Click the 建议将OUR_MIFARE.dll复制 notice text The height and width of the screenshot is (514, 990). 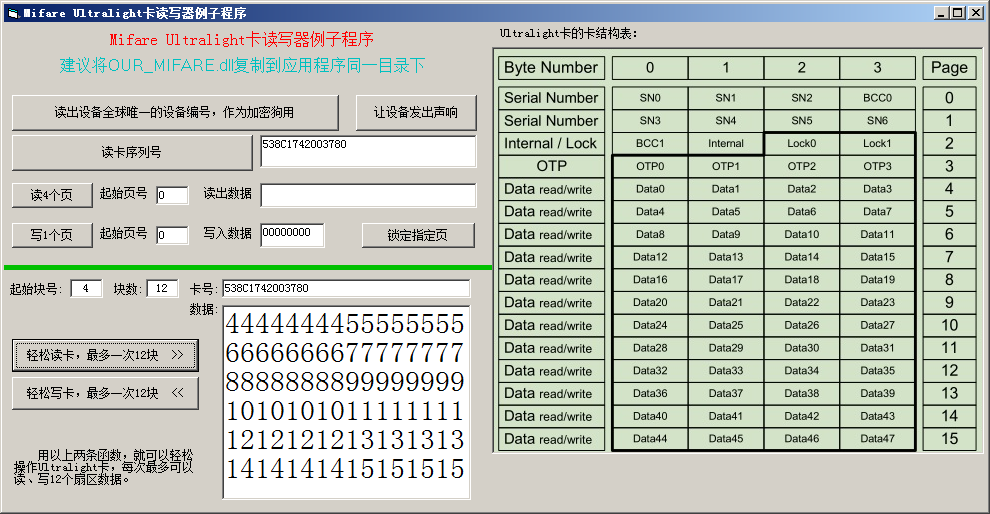click(x=242, y=66)
